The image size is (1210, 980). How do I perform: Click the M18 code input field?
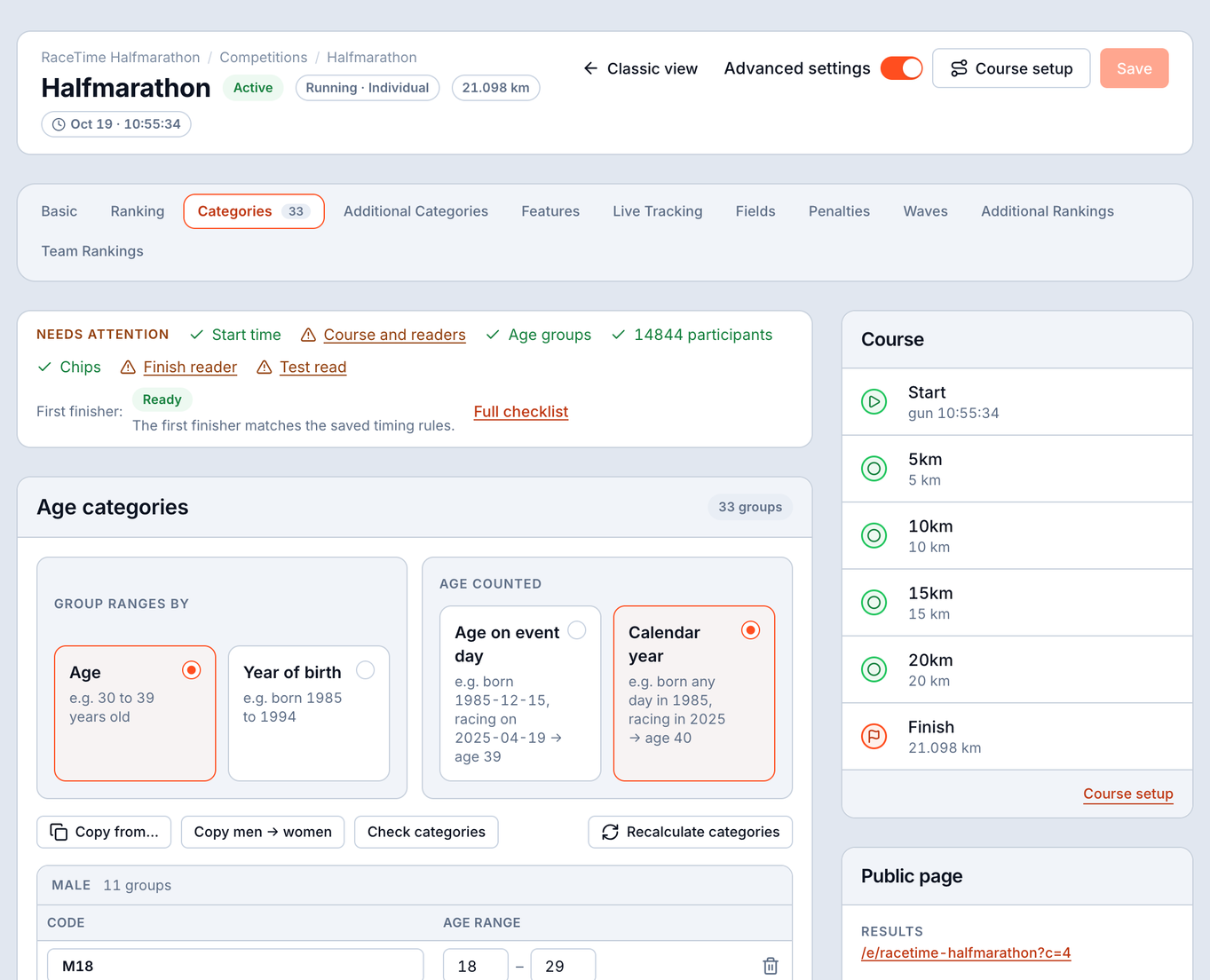(235, 966)
